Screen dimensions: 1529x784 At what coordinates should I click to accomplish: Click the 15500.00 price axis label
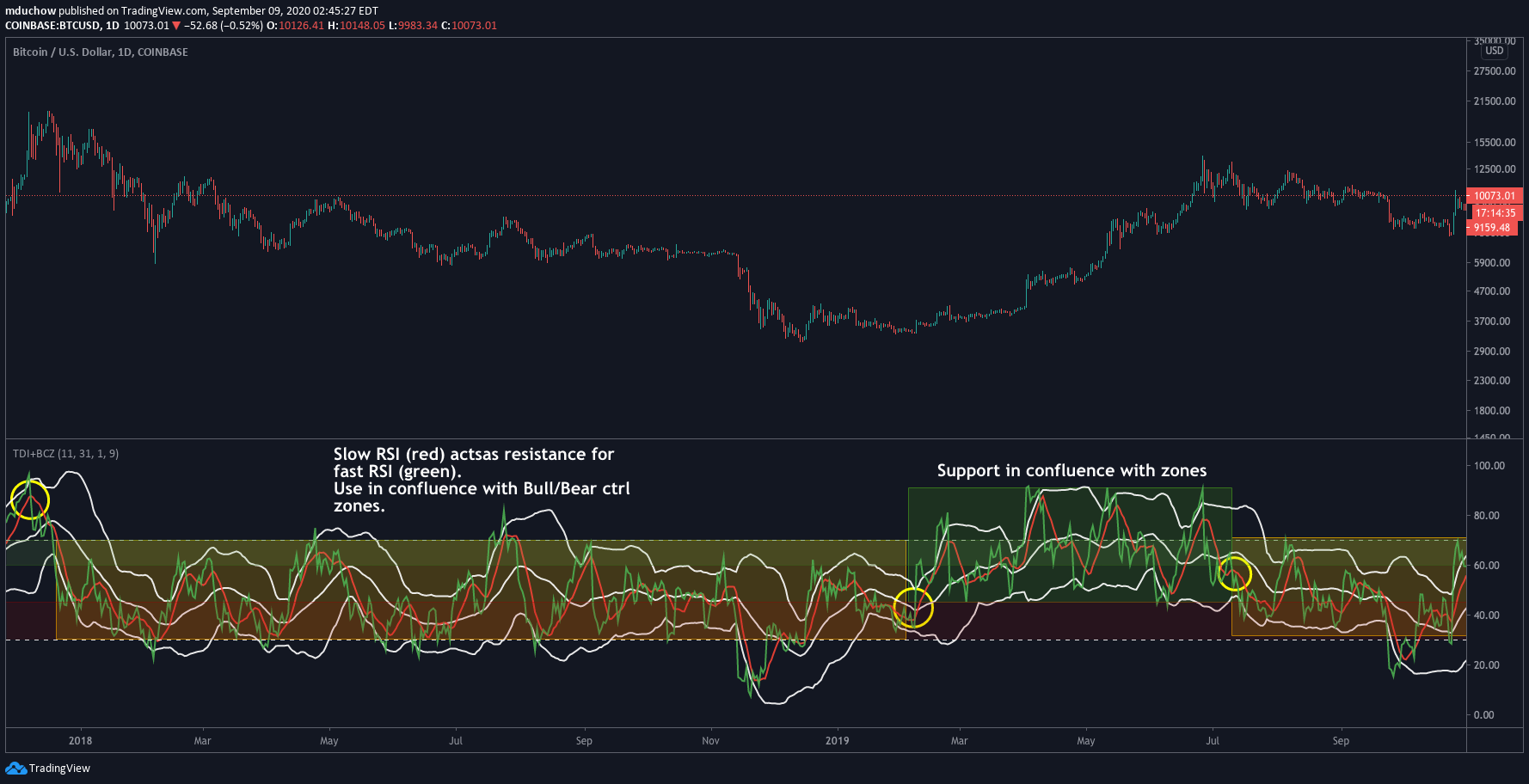[1495, 143]
